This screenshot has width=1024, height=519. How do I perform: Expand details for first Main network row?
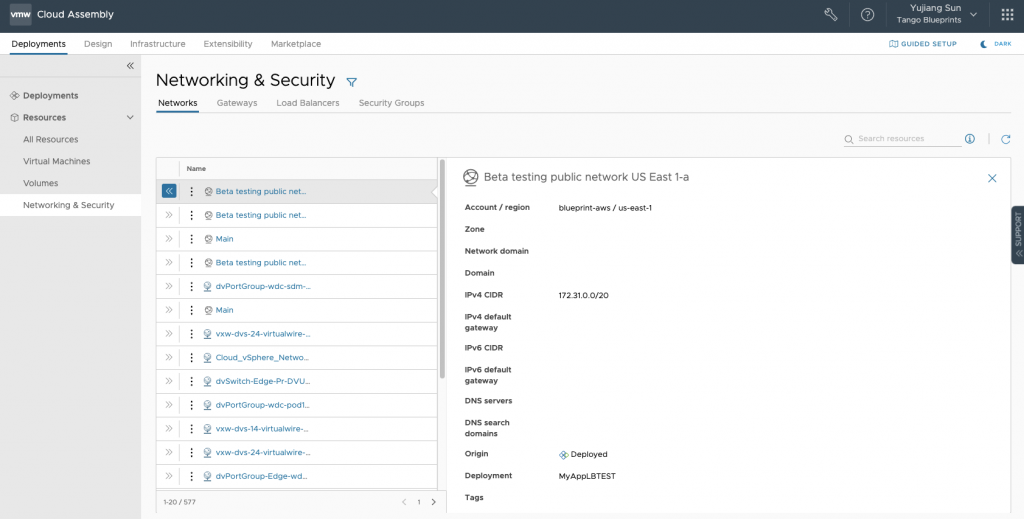coord(169,239)
